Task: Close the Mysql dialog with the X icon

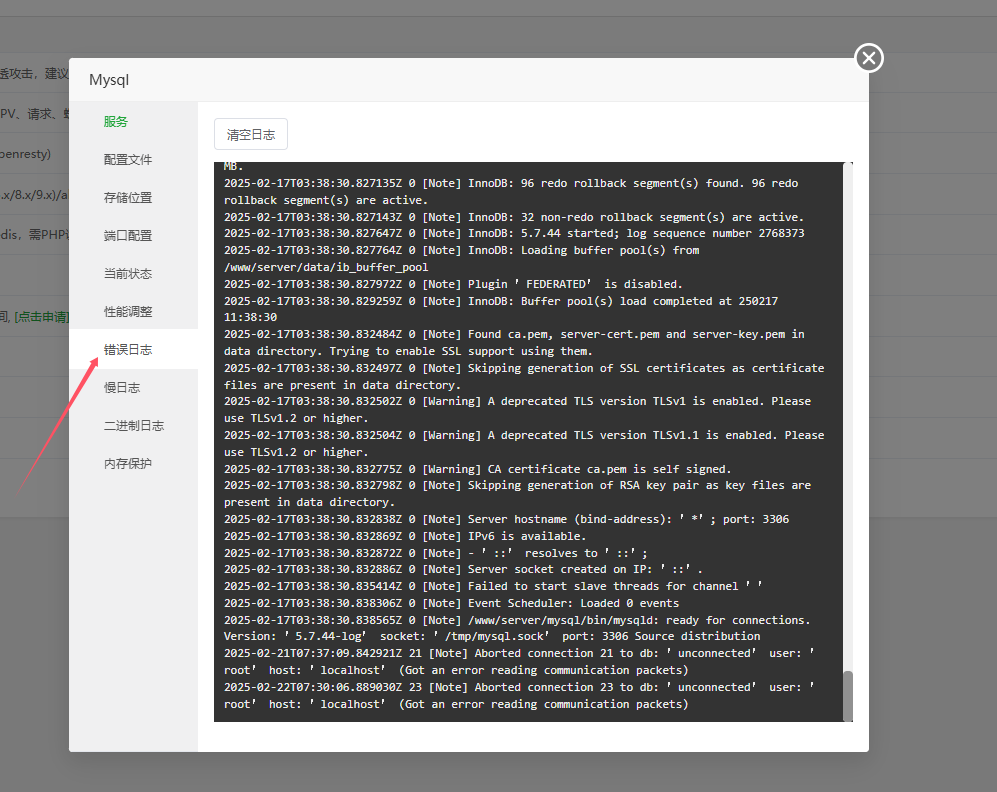Action: click(x=869, y=58)
